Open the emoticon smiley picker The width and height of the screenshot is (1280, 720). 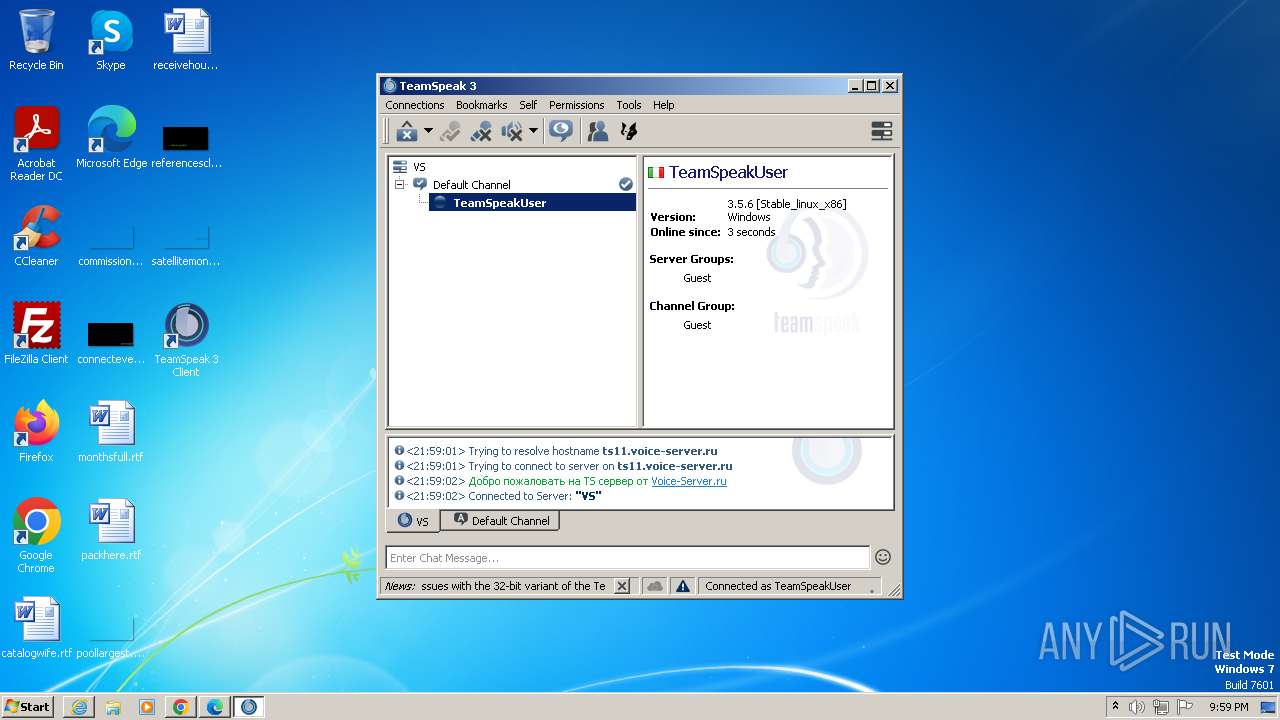[x=883, y=557]
